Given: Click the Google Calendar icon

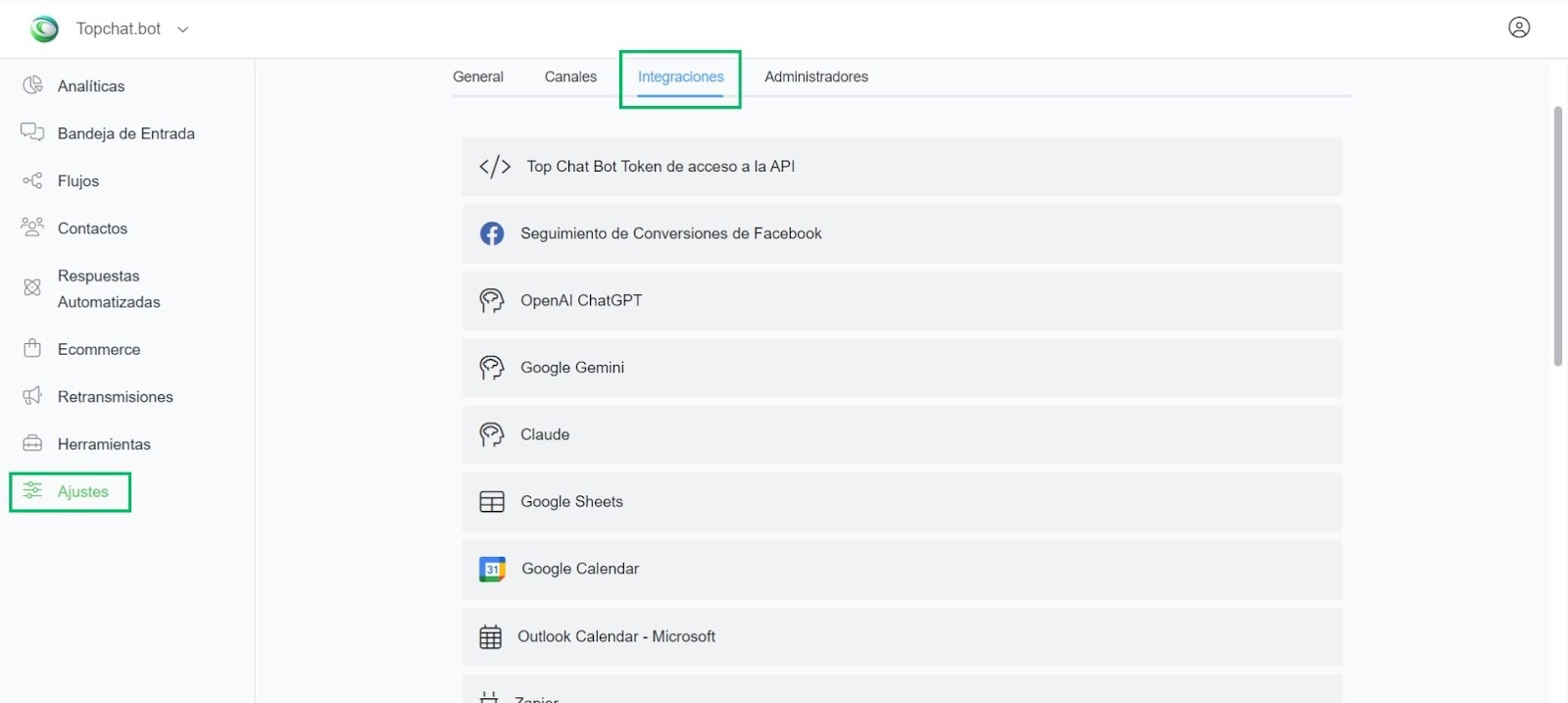Looking at the screenshot, I should 492,569.
